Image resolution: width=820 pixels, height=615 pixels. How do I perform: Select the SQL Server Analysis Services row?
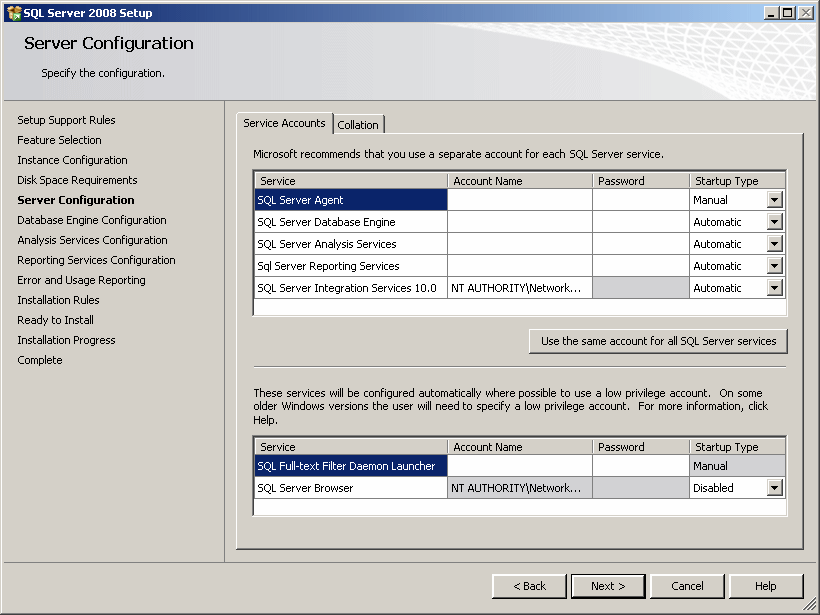pyautogui.click(x=351, y=244)
